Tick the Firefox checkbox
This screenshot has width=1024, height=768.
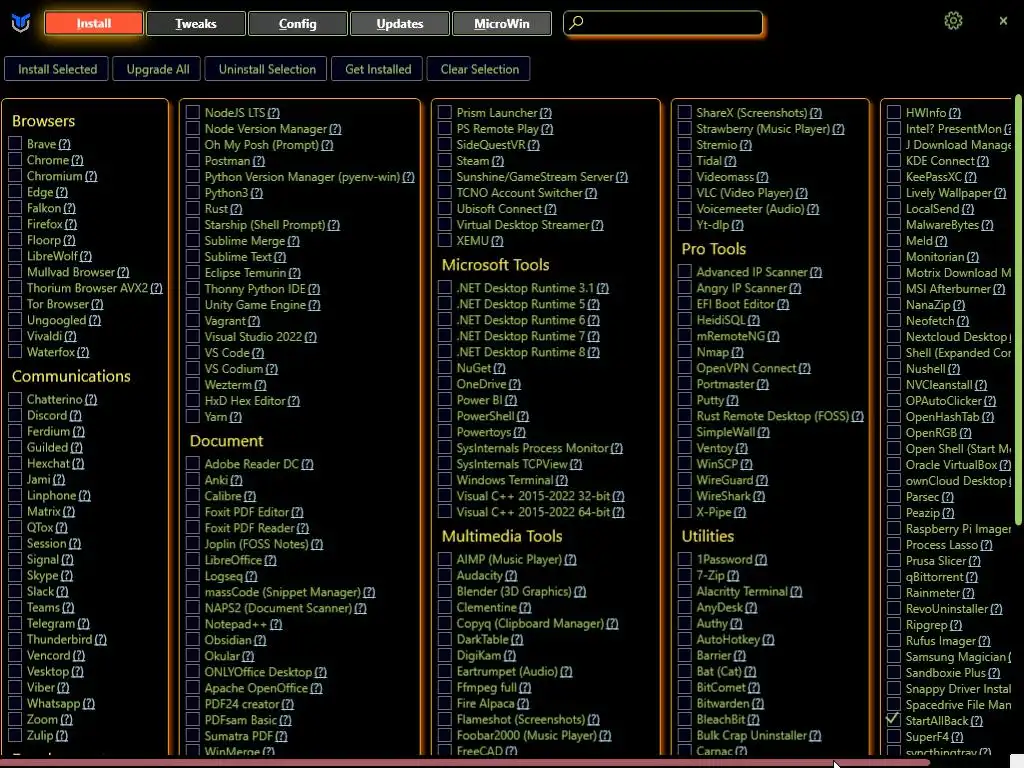[x=15, y=224]
